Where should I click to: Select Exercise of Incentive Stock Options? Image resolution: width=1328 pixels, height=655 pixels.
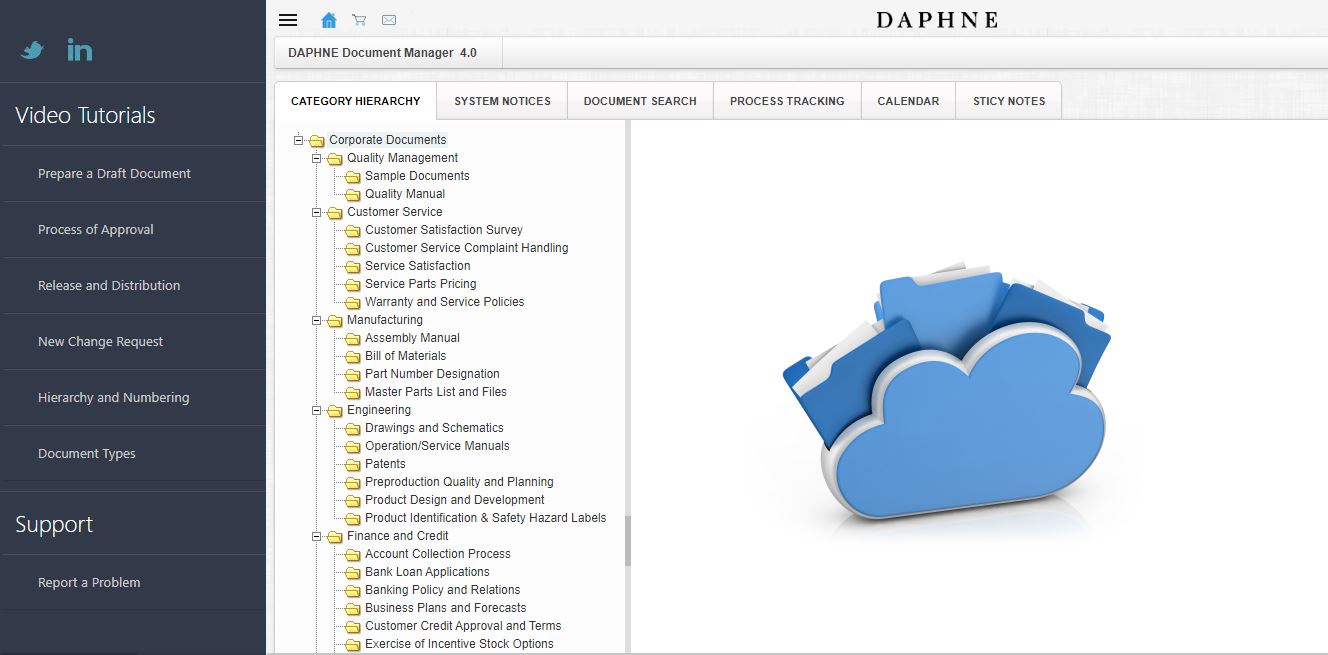coord(459,644)
